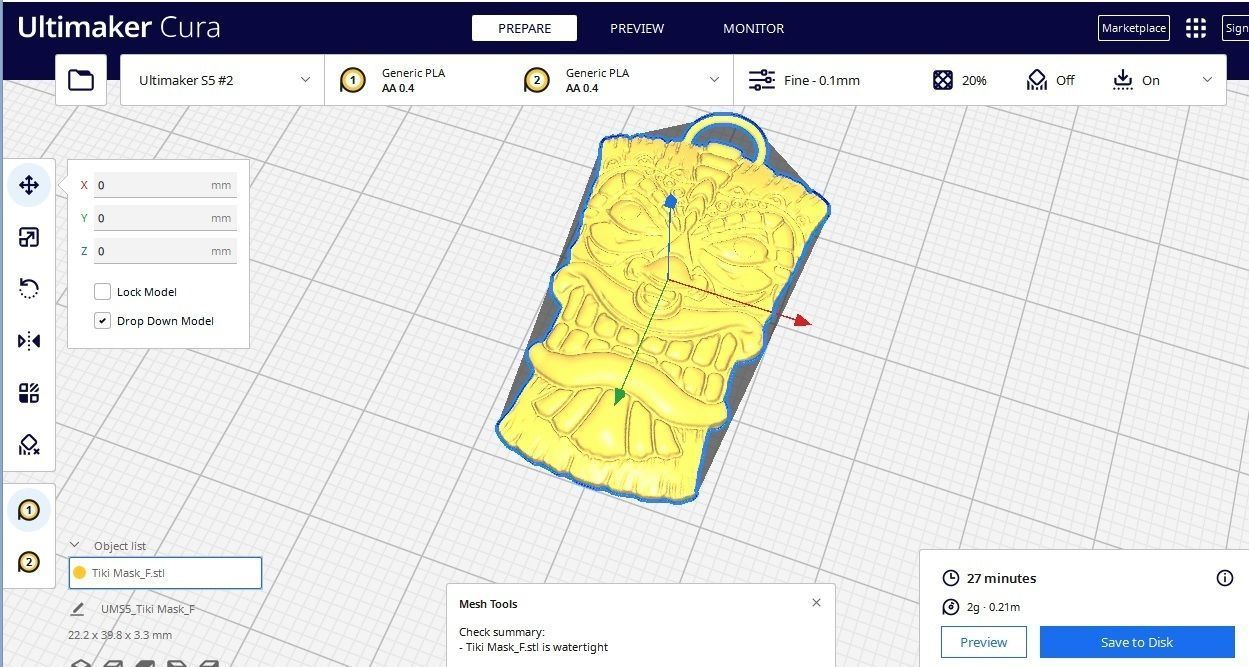
Task: Click the infill 20% icon
Action: [943, 80]
